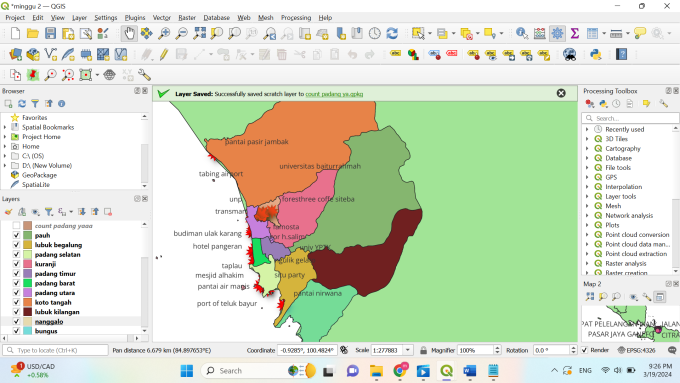Click the Zoom Full extent icon
Image resolution: width=680 pixels, height=383 pixels.
point(199,33)
